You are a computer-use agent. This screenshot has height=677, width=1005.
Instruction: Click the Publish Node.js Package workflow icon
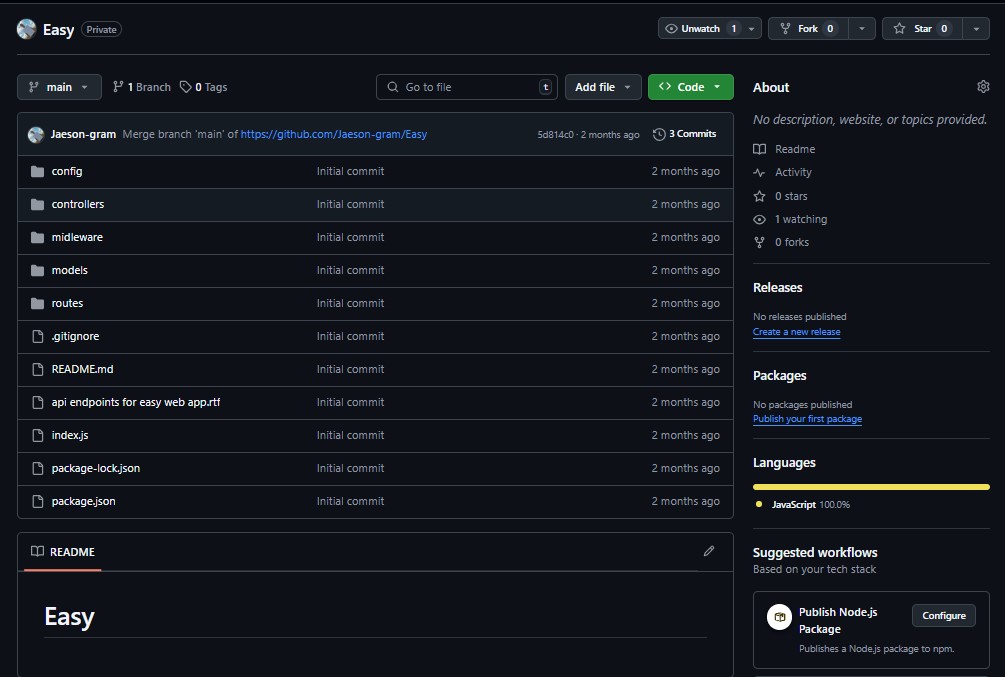779,617
